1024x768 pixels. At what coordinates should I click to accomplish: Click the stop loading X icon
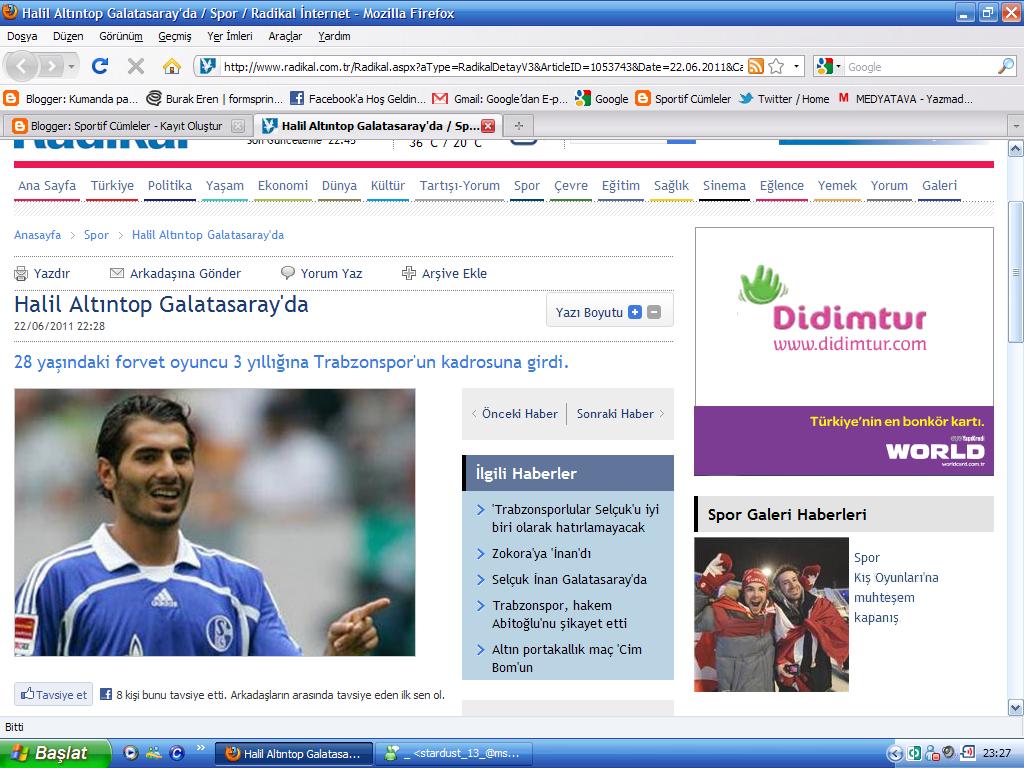[136, 66]
